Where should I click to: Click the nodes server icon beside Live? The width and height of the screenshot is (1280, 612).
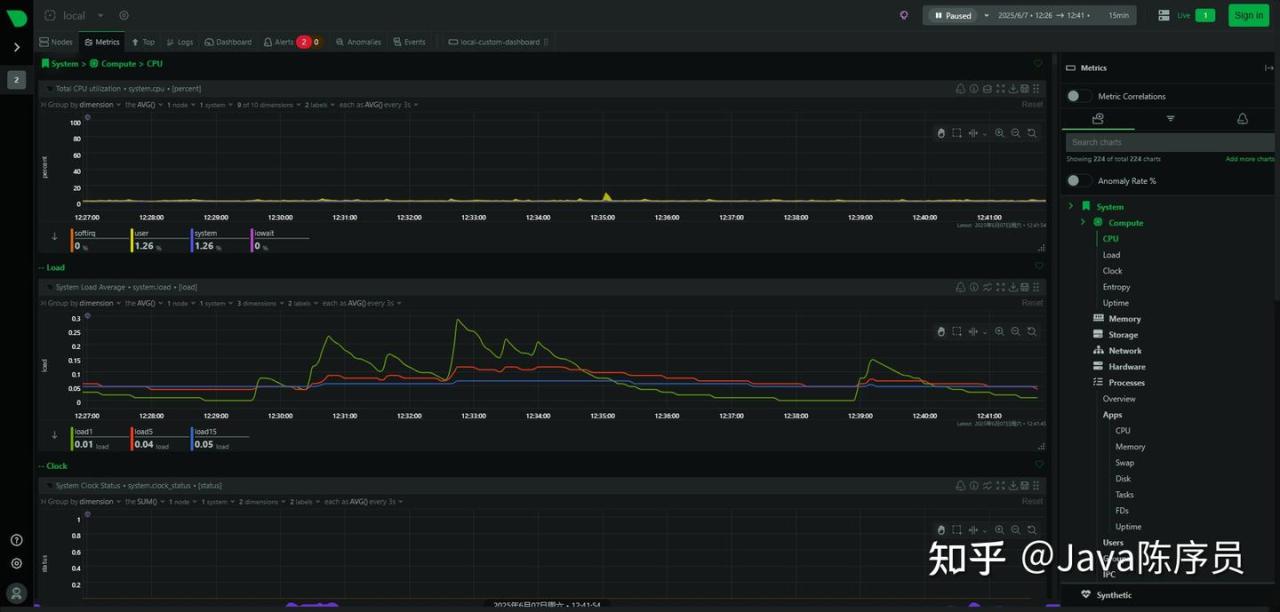point(1164,15)
